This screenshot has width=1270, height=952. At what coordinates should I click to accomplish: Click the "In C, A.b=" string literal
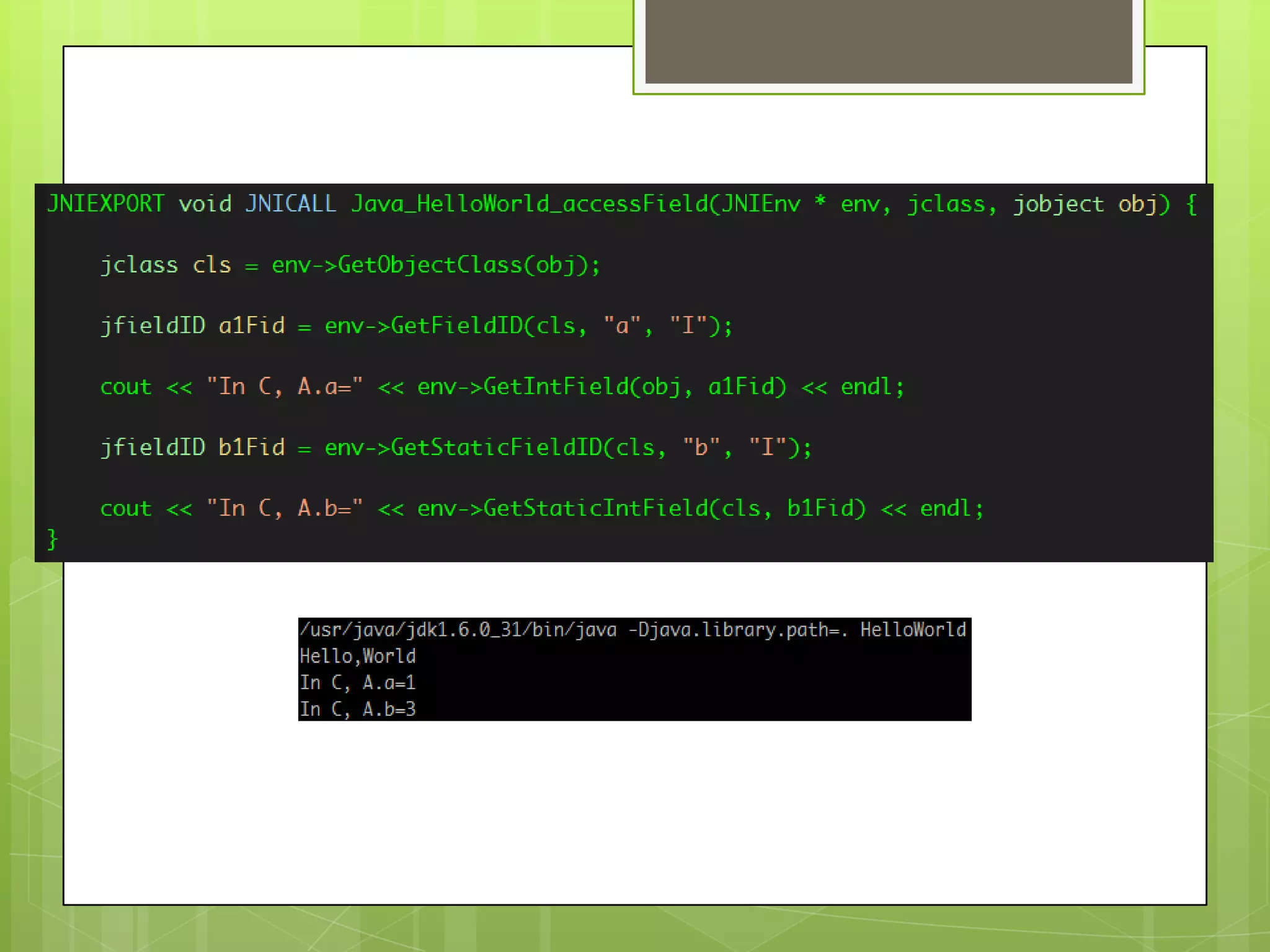point(285,508)
